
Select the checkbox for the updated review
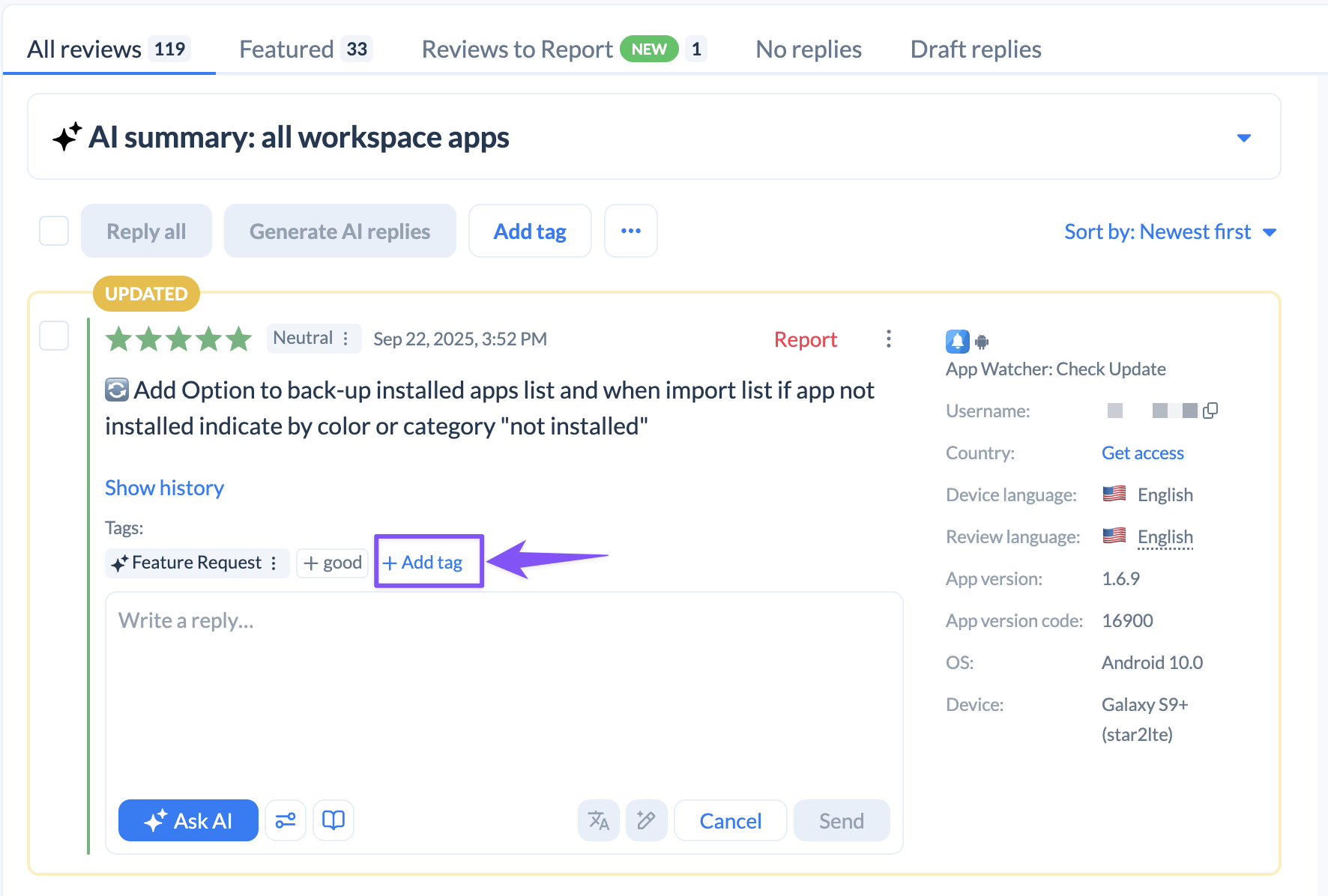click(54, 336)
